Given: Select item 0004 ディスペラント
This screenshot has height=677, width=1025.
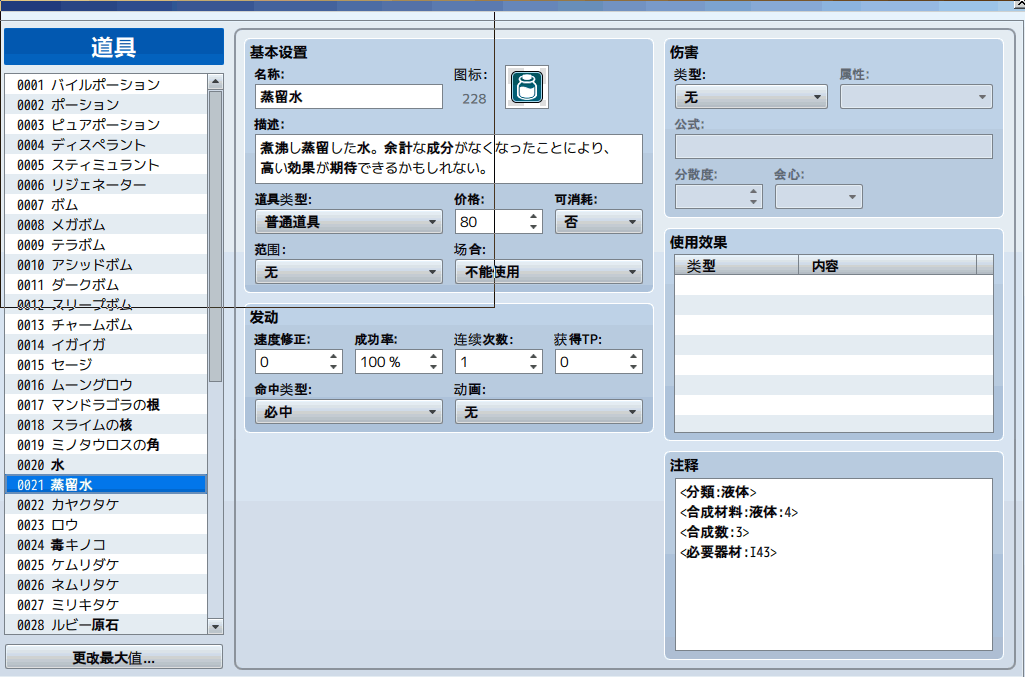Looking at the screenshot, I should pyautogui.click(x=106, y=145).
